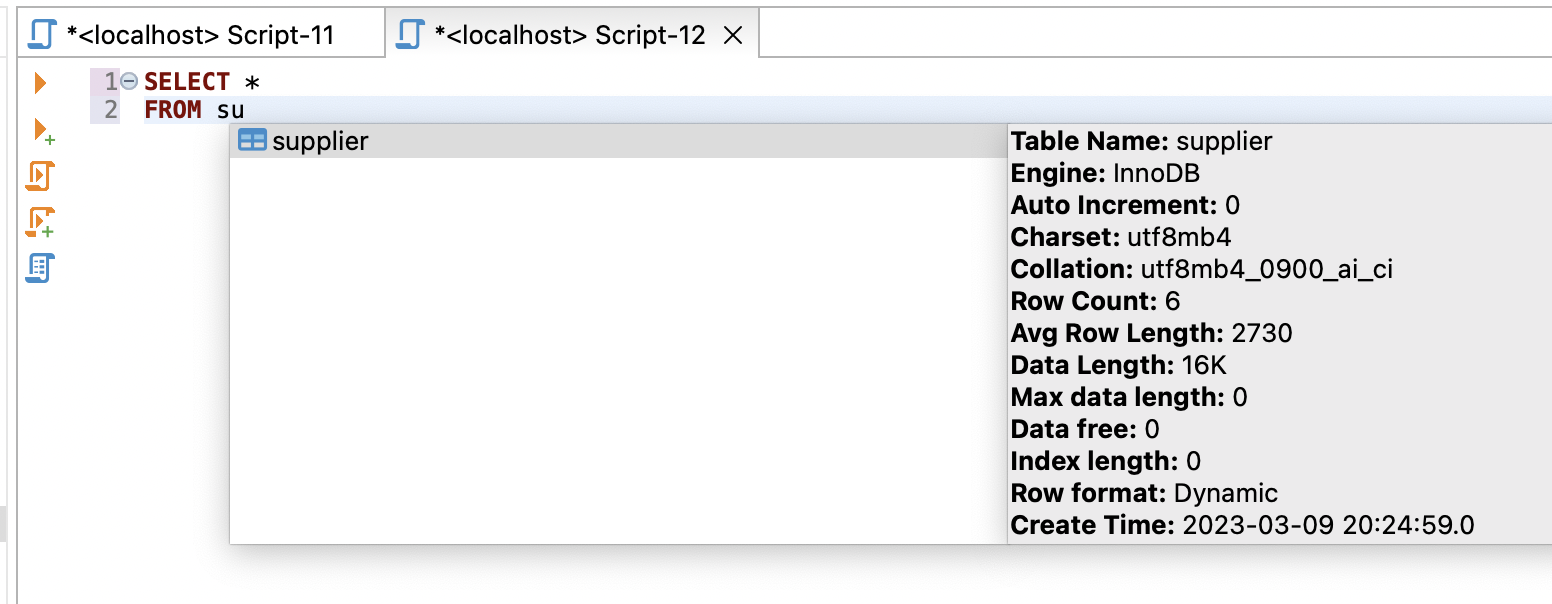Image resolution: width=1552 pixels, height=604 pixels.
Task: Click the SELECT keyword in editor
Action: (187, 82)
